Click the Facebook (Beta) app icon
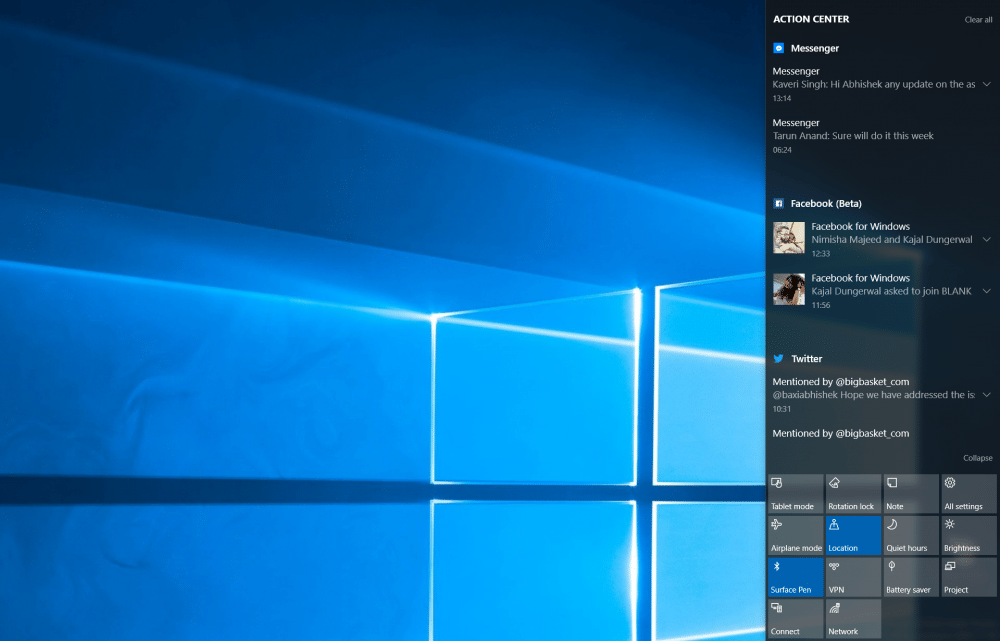Image resolution: width=1000 pixels, height=641 pixels. [778, 203]
